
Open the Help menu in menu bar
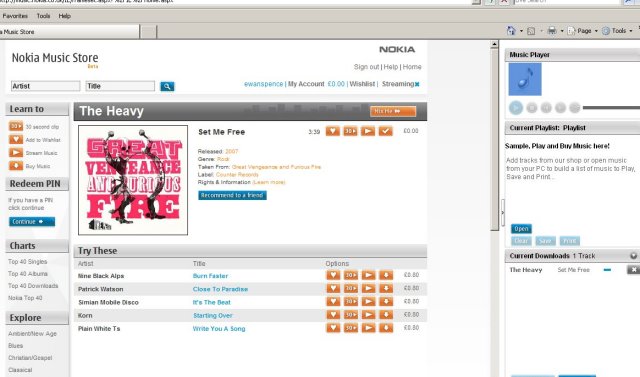click(64, 16)
